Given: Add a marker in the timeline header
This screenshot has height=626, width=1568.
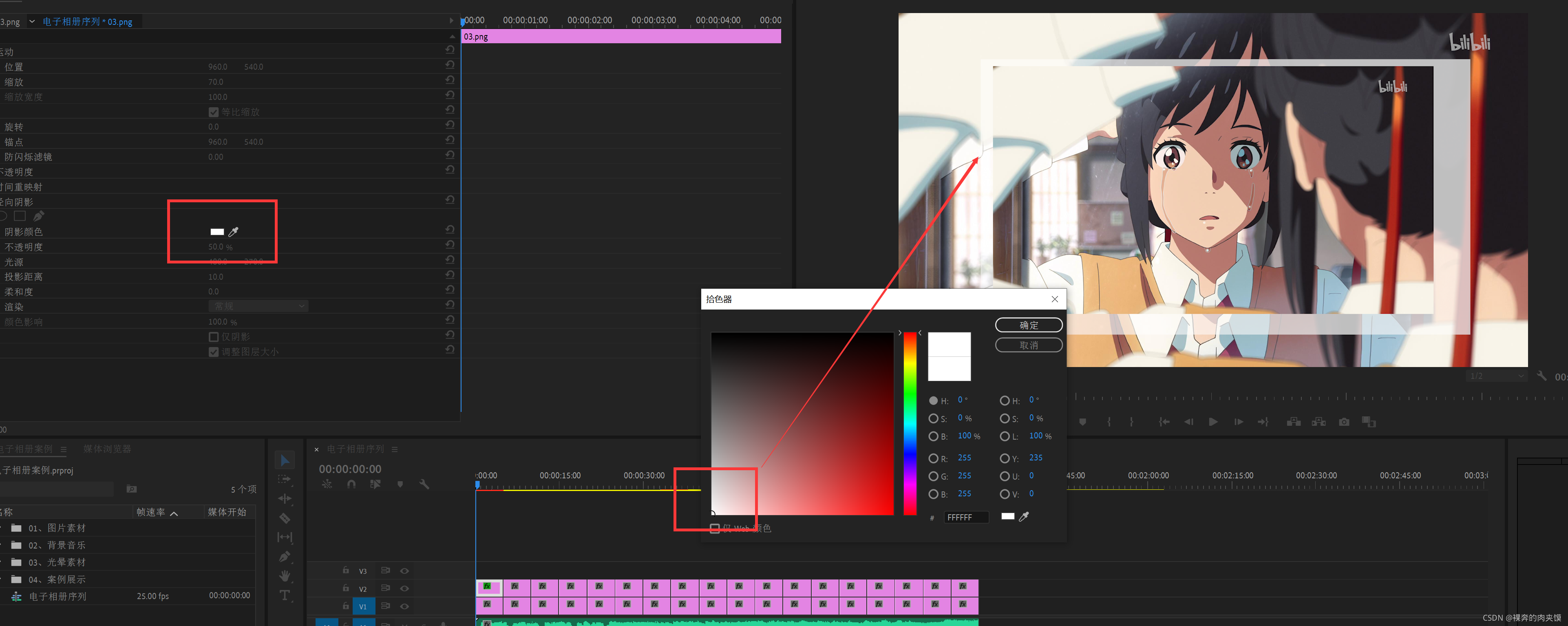Looking at the screenshot, I should coord(400,484).
